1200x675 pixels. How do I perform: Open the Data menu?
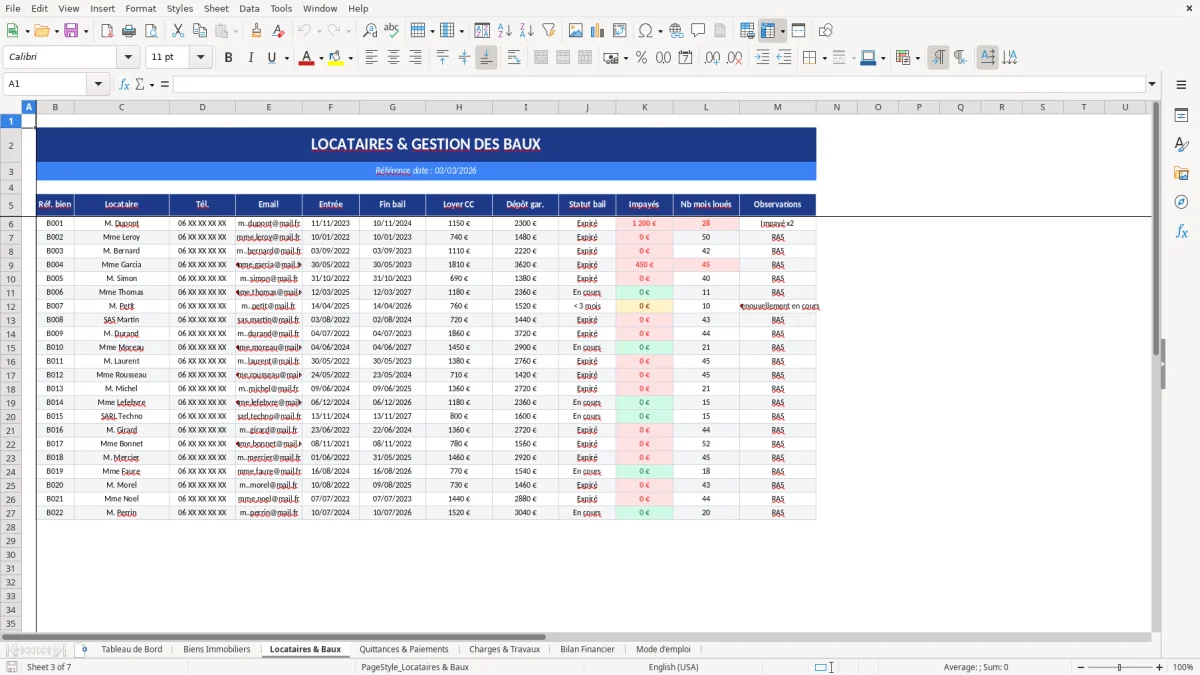point(248,8)
